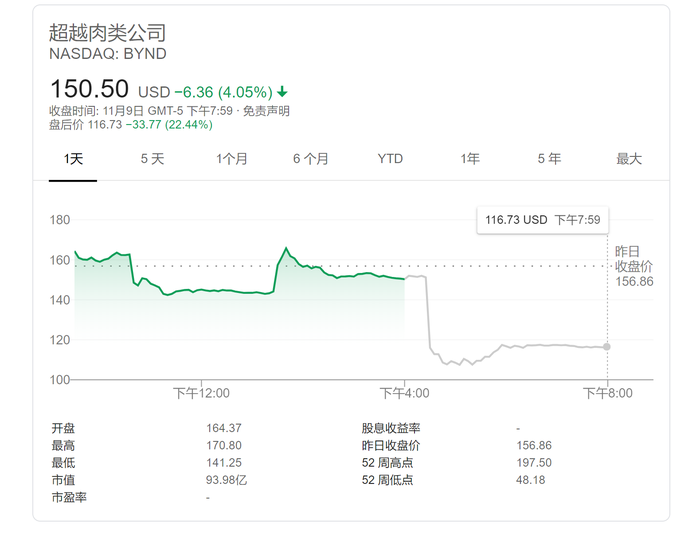Click the 市值 label
Image resolution: width=700 pixels, height=534 pixels.
[x=63, y=480]
